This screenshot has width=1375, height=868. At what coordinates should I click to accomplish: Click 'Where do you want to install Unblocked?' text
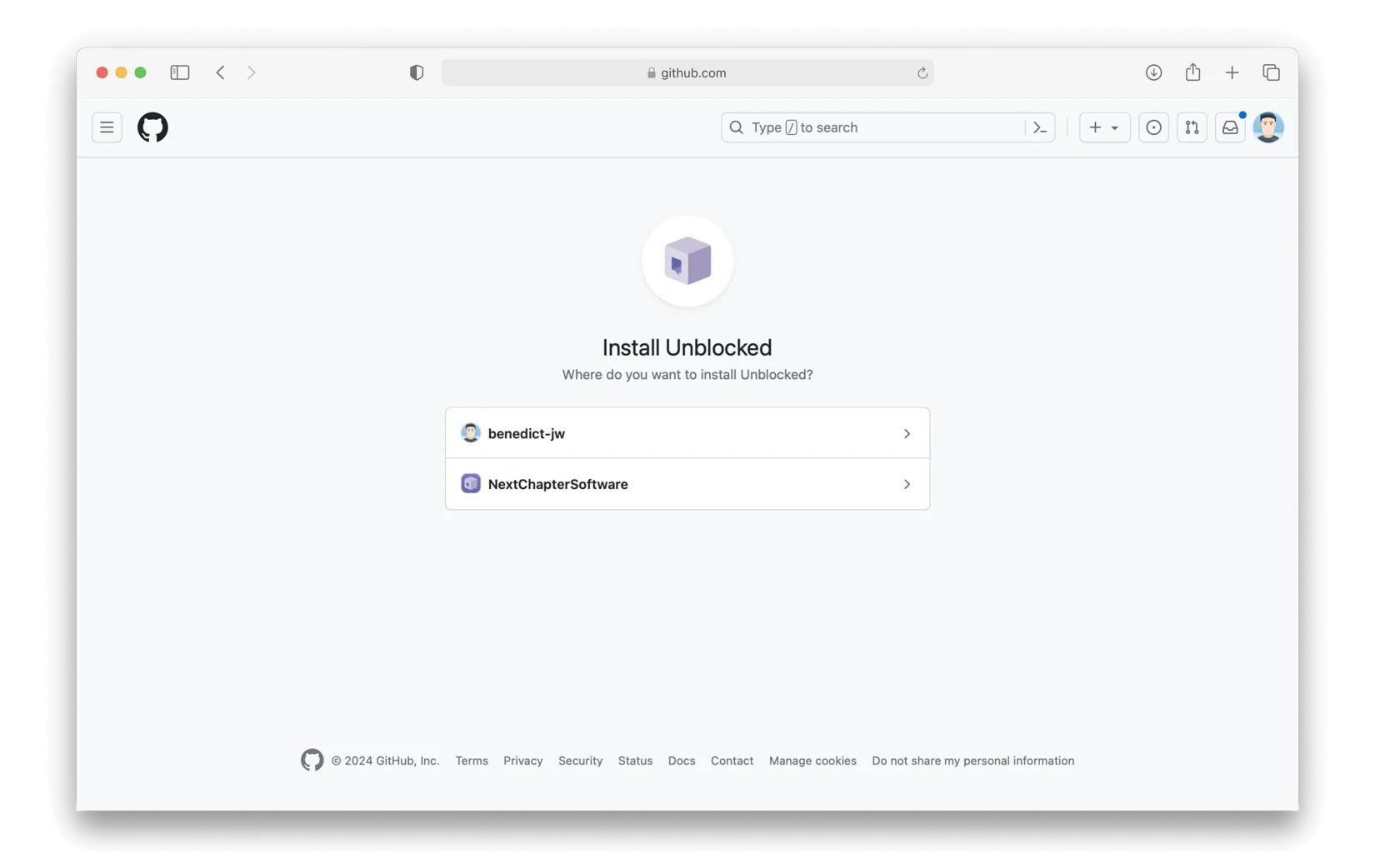point(687,375)
